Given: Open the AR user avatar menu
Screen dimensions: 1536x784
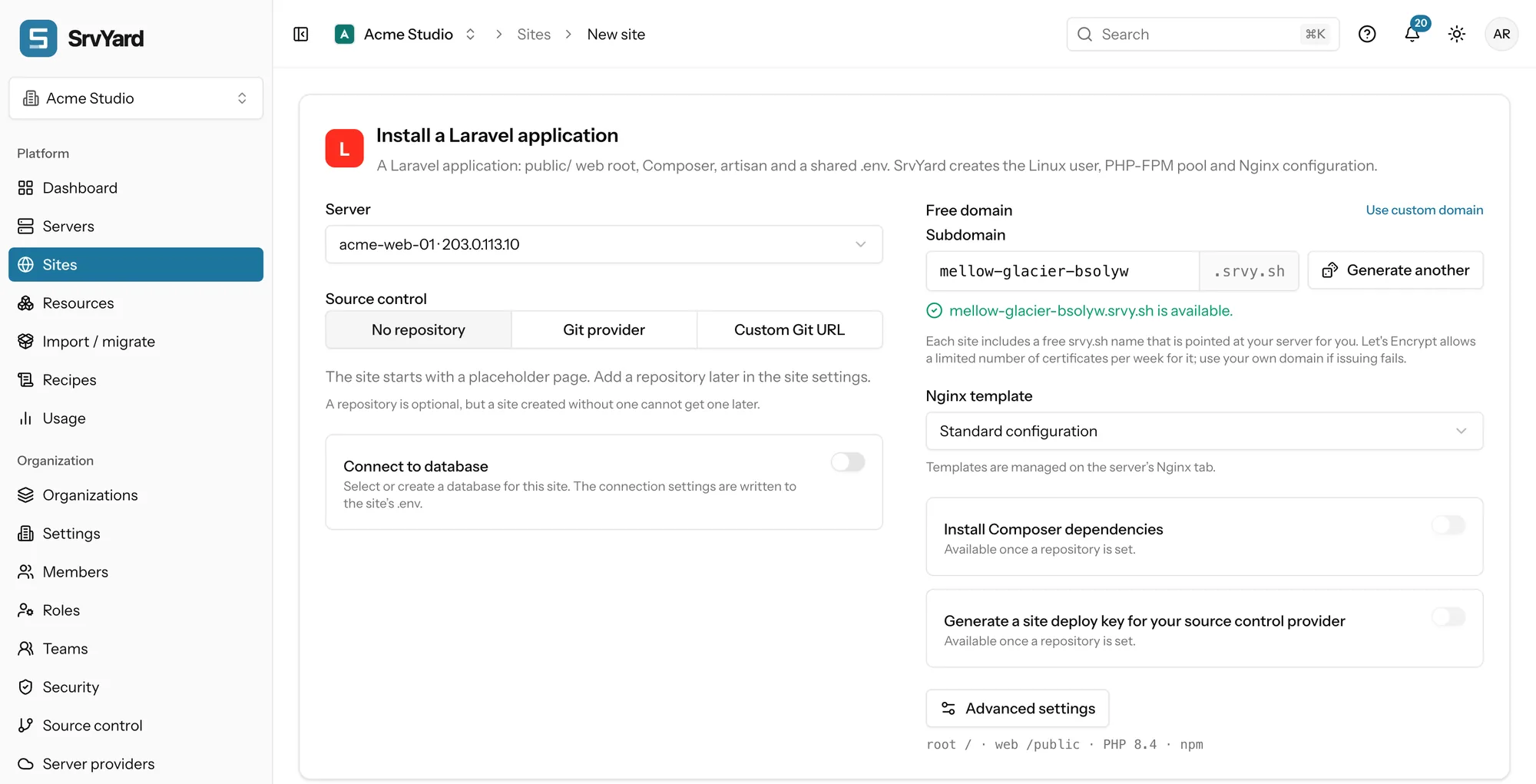Looking at the screenshot, I should [1501, 35].
